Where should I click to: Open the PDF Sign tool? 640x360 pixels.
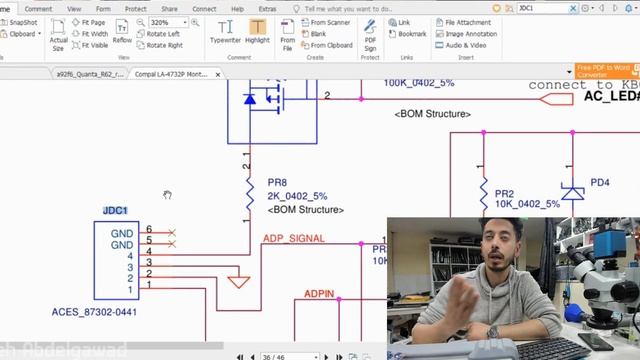coord(370,35)
